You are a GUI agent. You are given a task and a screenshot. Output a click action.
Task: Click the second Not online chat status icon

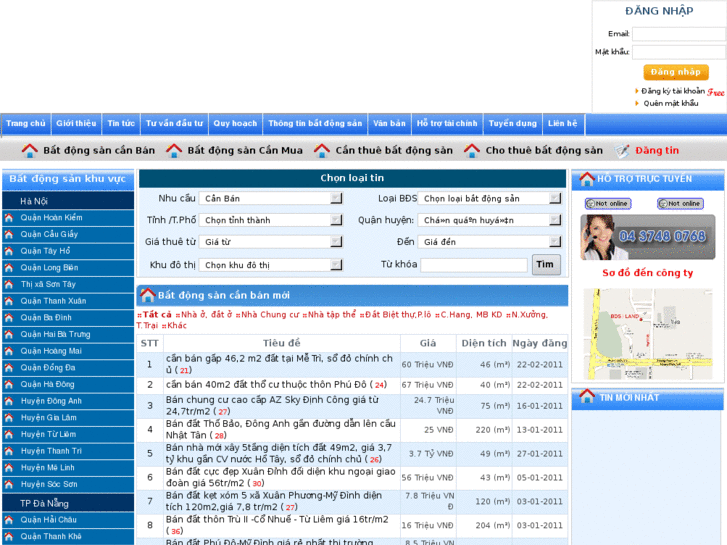tap(680, 204)
